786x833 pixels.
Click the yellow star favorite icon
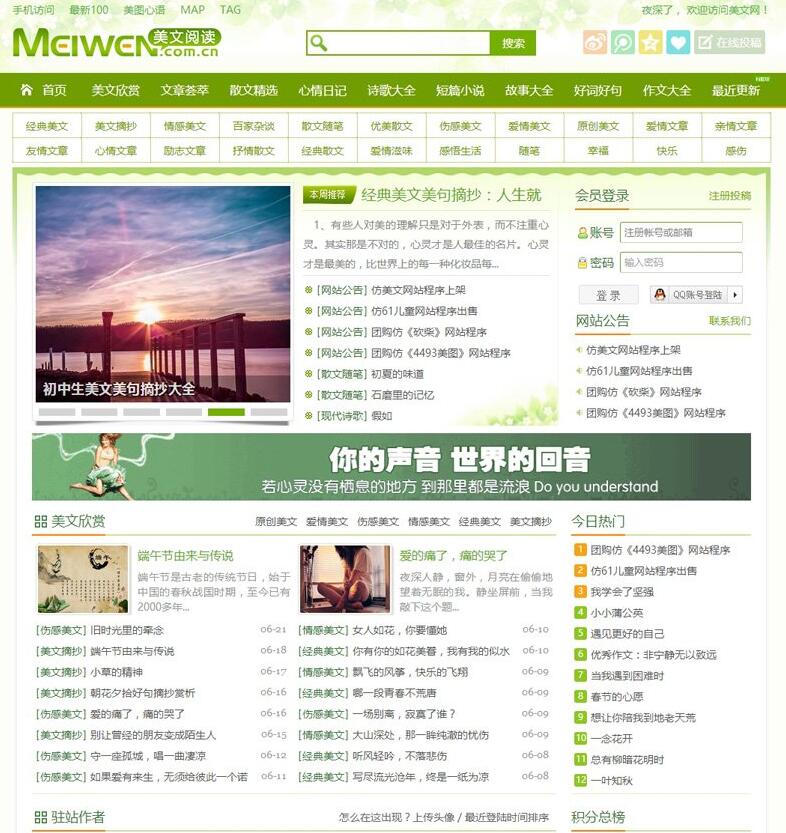tap(650, 42)
